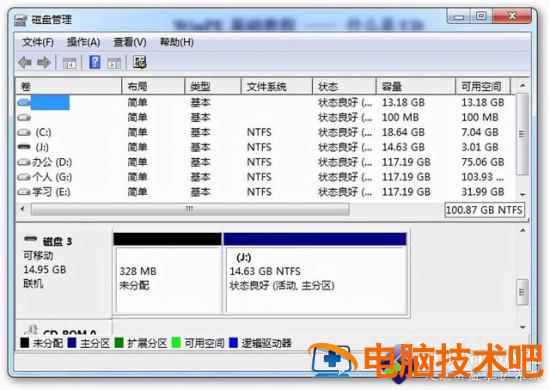
Task: Click the Forward arrow toolbar icon
Action: pyautogui.click(x=44, y=63)
